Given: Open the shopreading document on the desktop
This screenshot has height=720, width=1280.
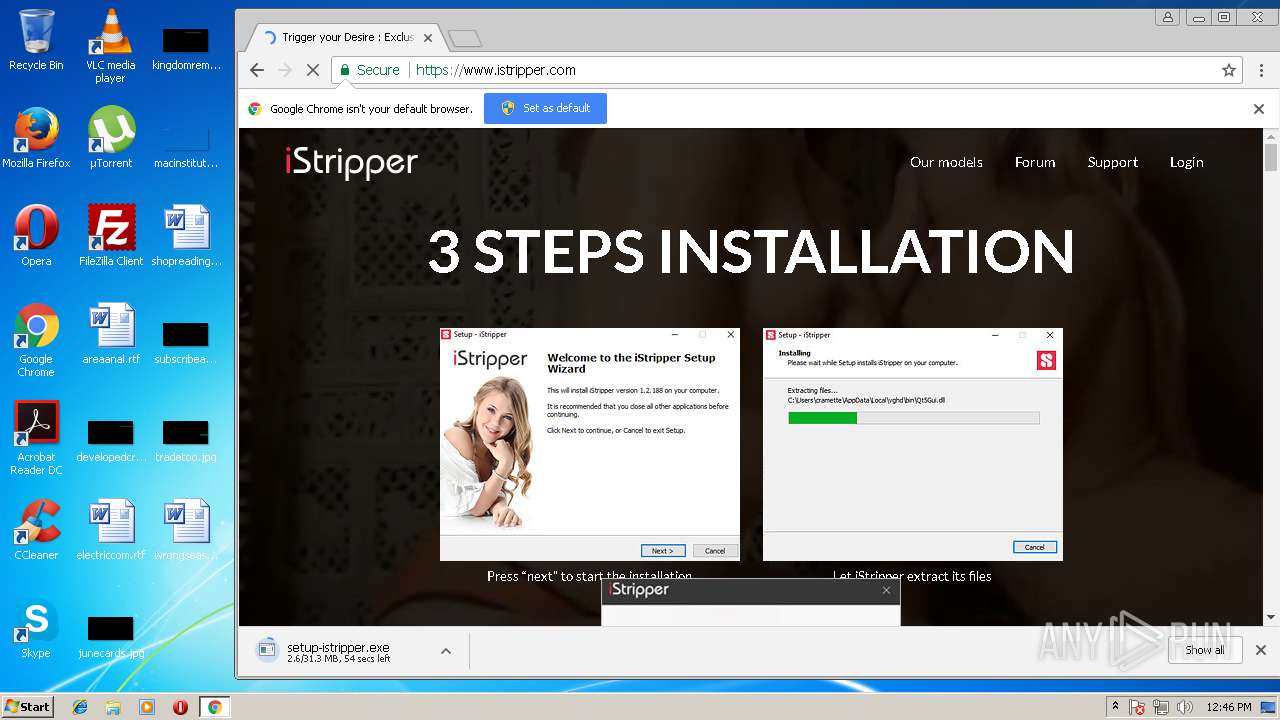Looking at the screenshot, I should pos(186,236).
